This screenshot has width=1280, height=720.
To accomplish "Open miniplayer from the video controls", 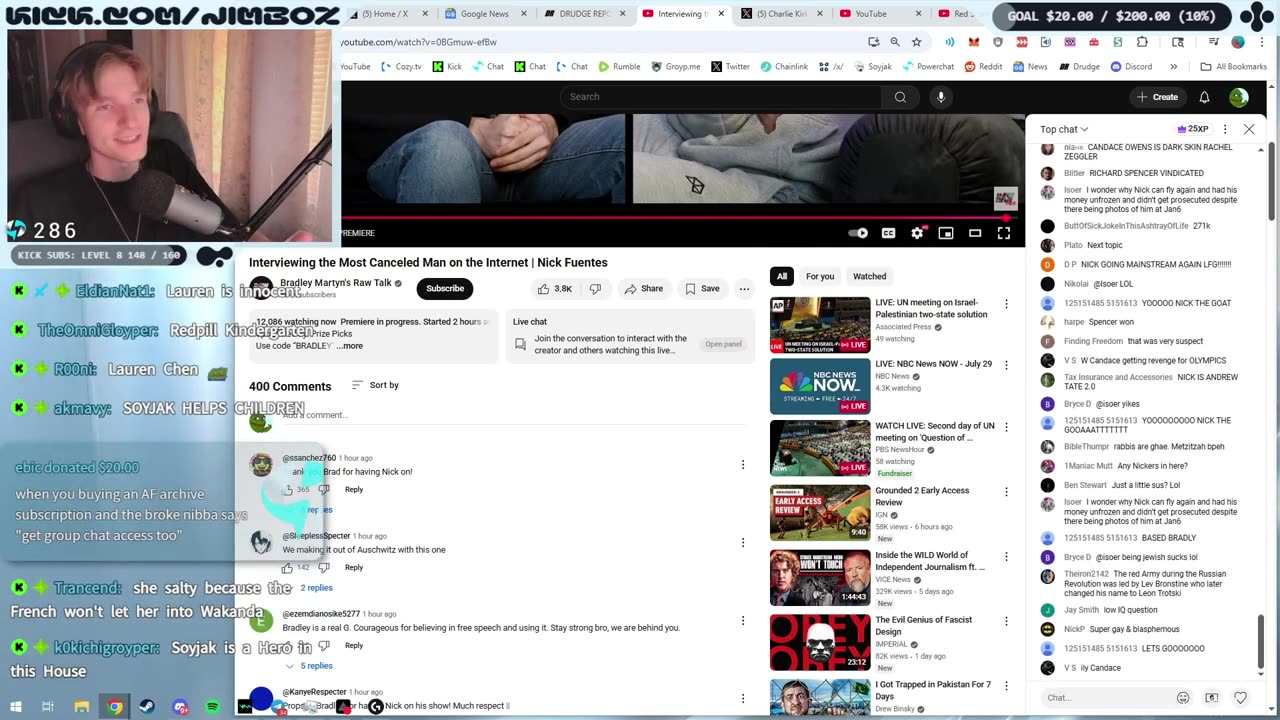I will (x=946, y=233).
